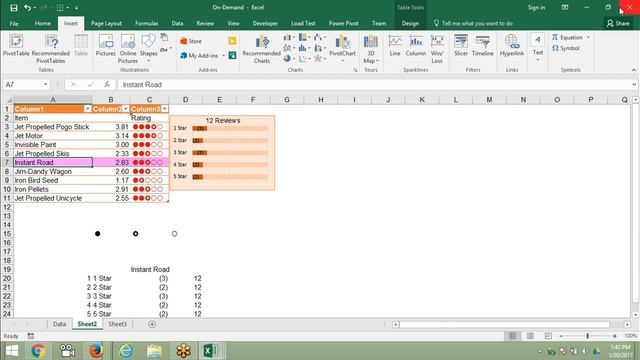Insert a PivotChart
This screenshot has height=360, width=640.
342,48
